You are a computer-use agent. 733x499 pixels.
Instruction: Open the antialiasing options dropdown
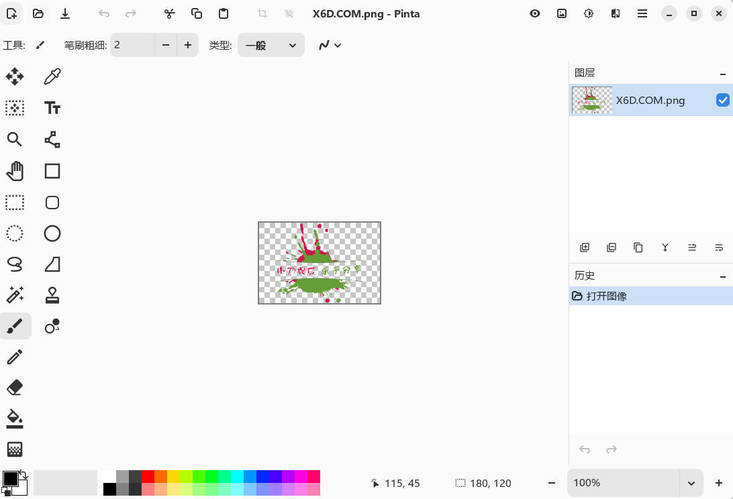[329, 45]
